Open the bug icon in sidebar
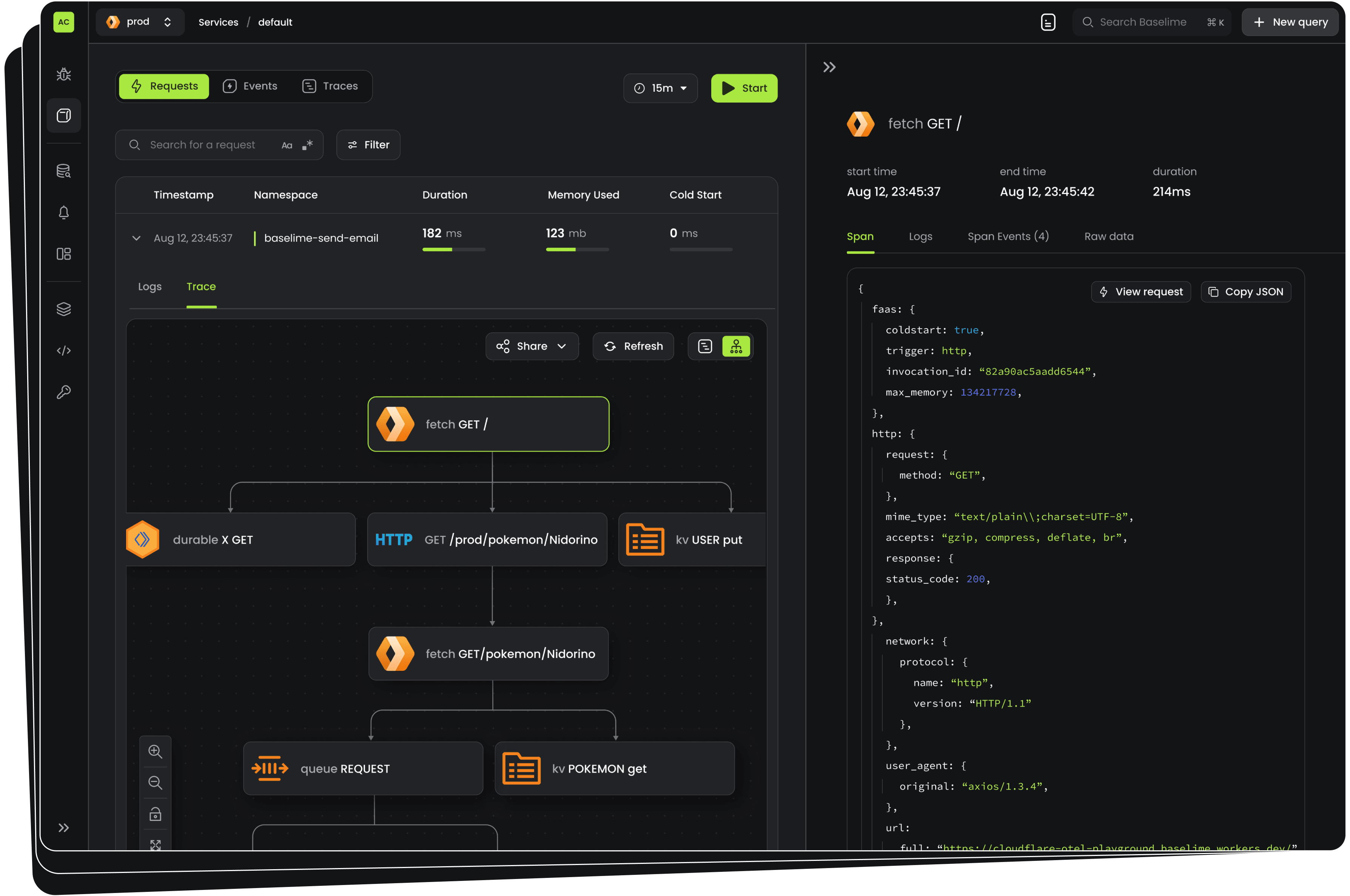Screen dimensions: 1350x896 (63, 74)
